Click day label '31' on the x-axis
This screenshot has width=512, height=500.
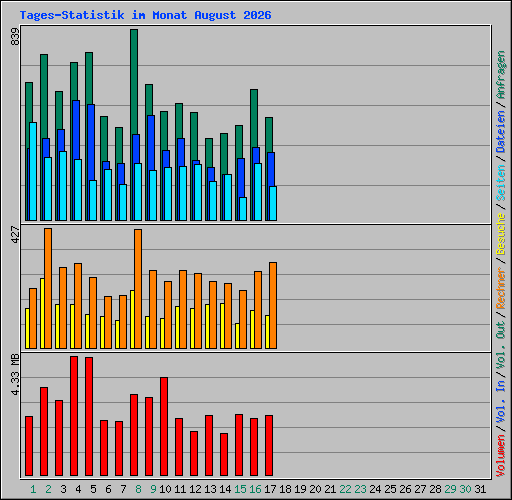pyautogui.click(x=480, y=489)
